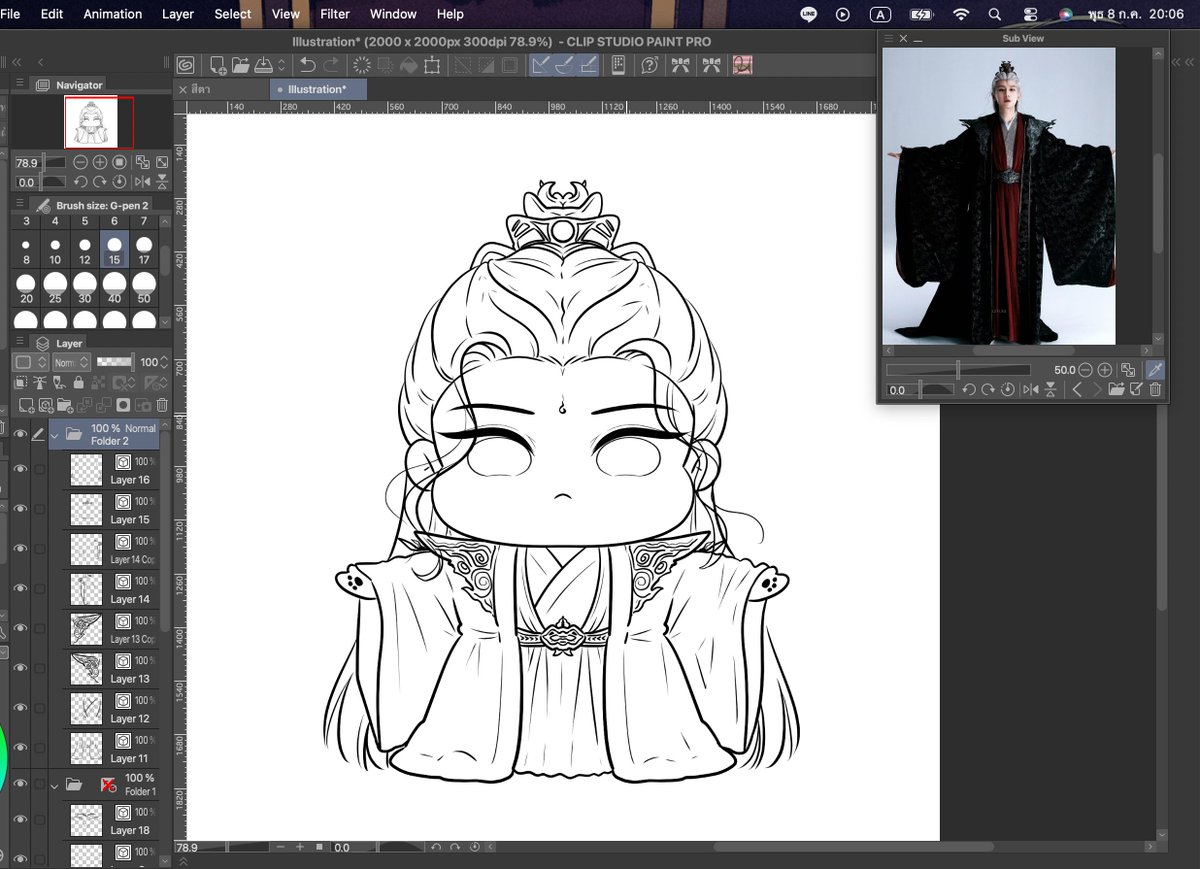Create new raster layer

(26, 405)
